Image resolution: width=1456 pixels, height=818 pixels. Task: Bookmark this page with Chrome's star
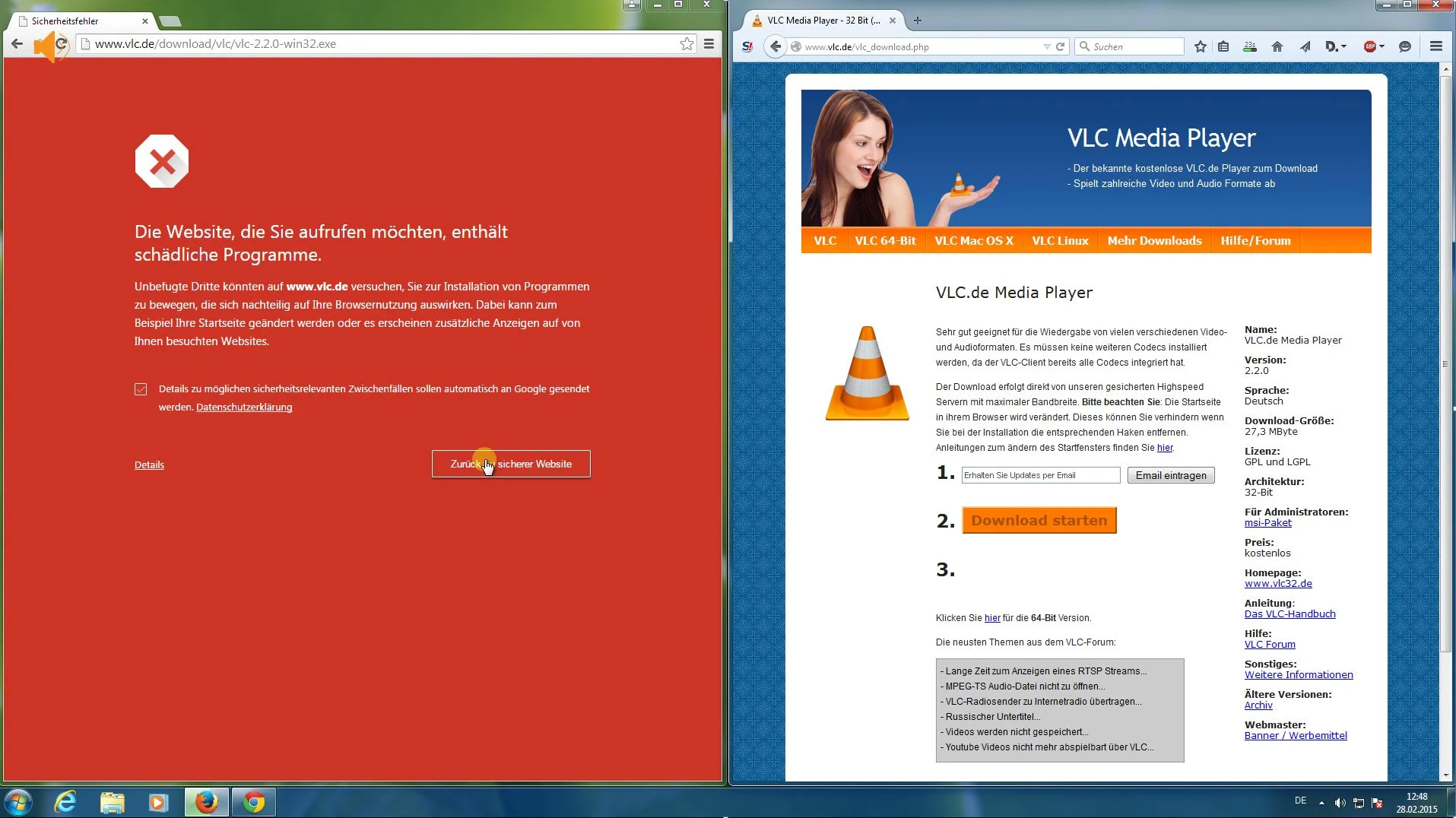pyautogui.click(x=687, y=44)
